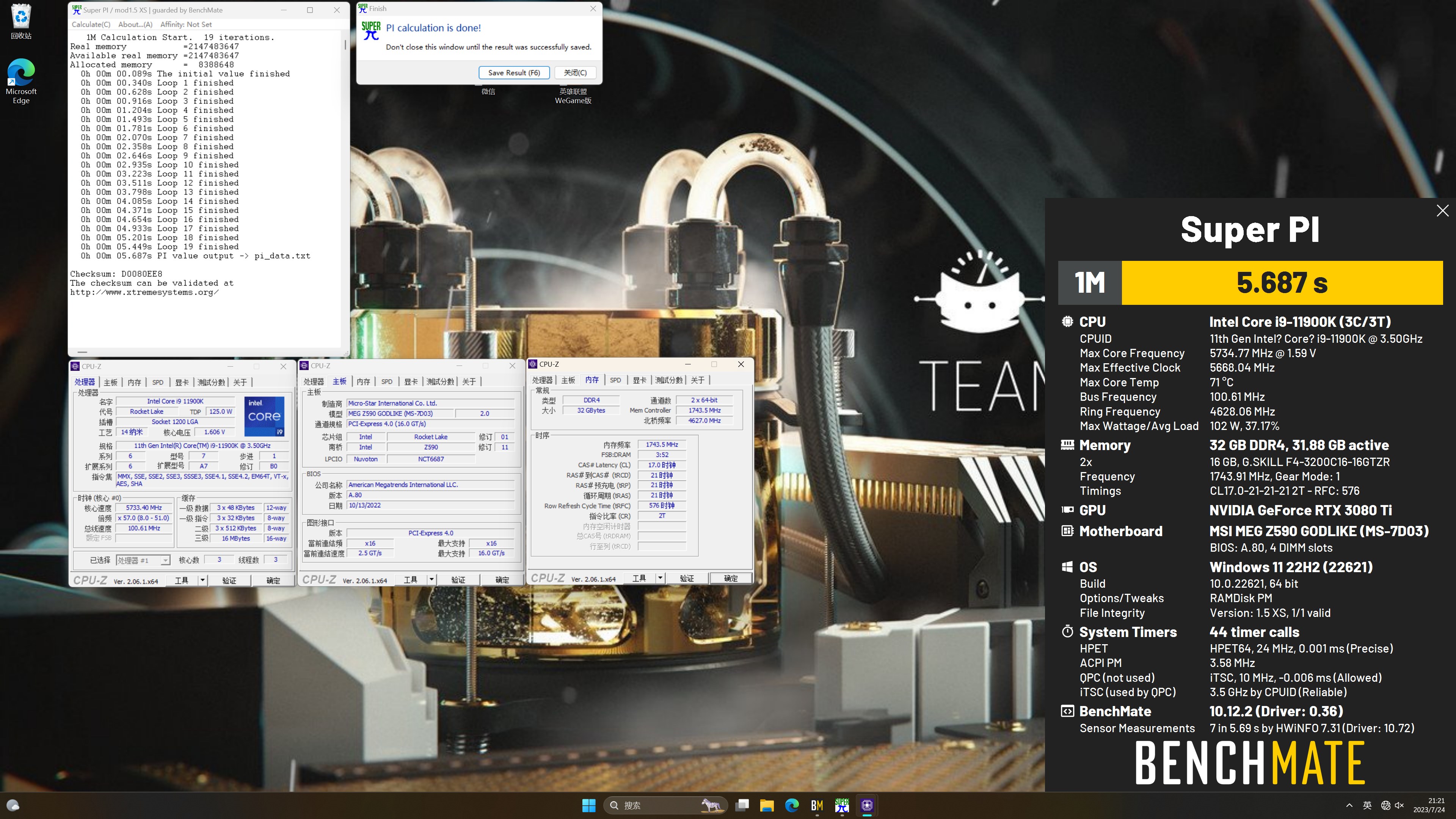
Task: Click the CPU chip icon in BenchMate panel
Action: coord(1067,321)
